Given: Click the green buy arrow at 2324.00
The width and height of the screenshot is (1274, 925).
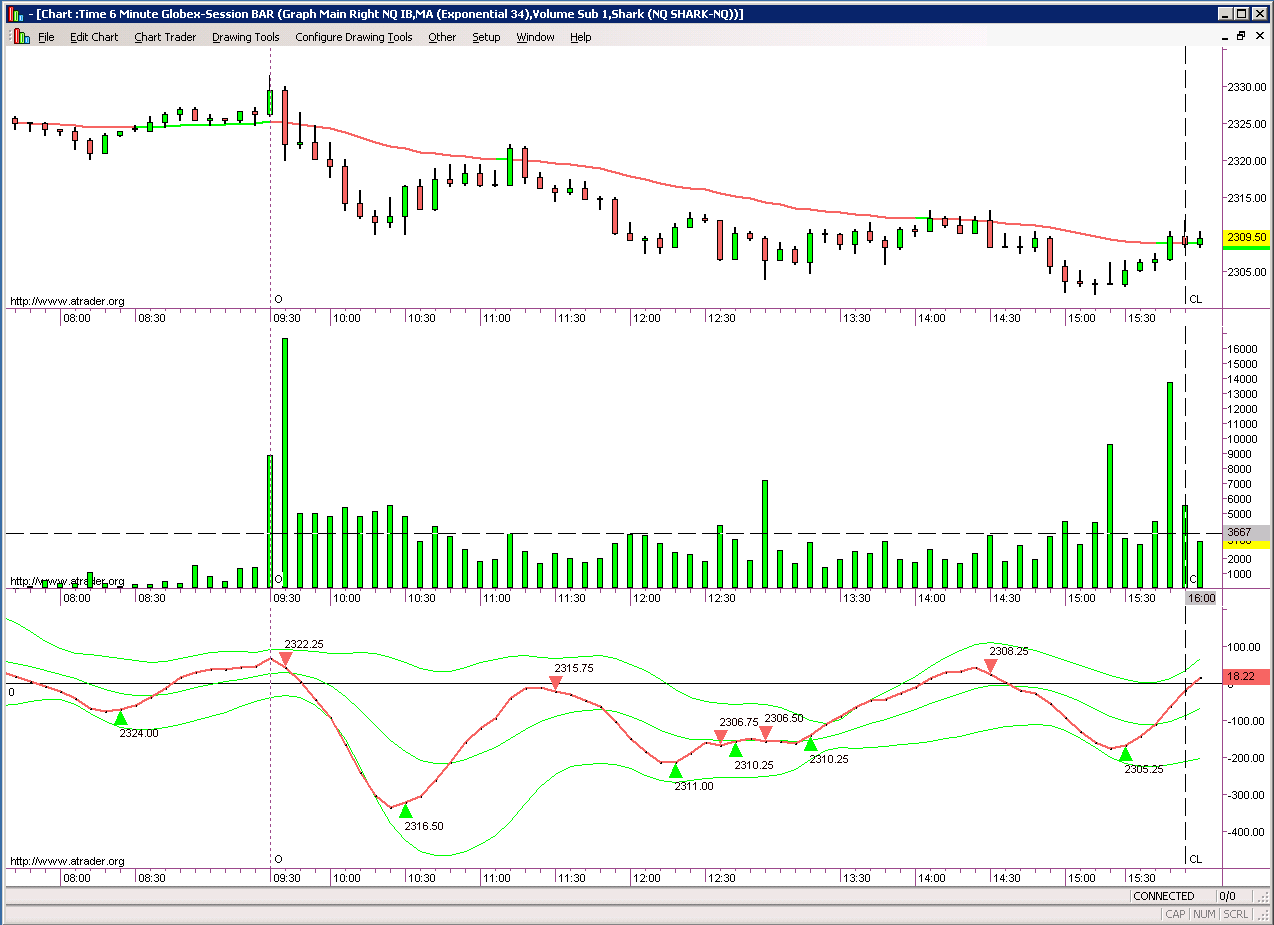Looking at the screenshot, I should click(120, 718).
